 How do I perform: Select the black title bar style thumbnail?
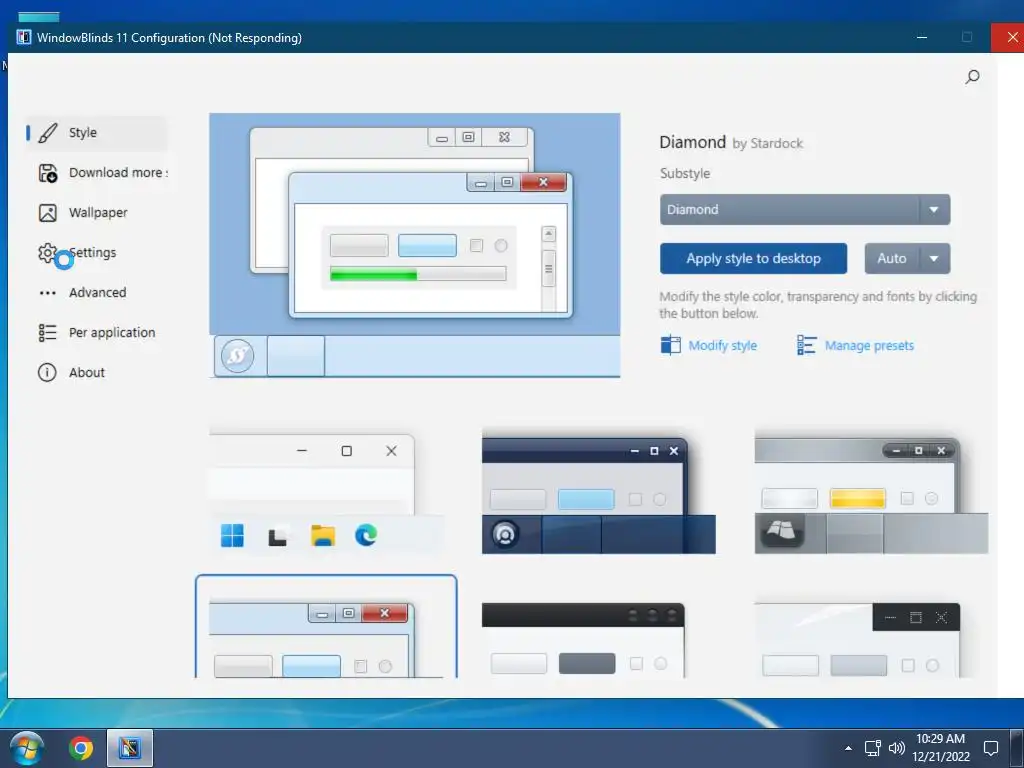coord(583,640)
